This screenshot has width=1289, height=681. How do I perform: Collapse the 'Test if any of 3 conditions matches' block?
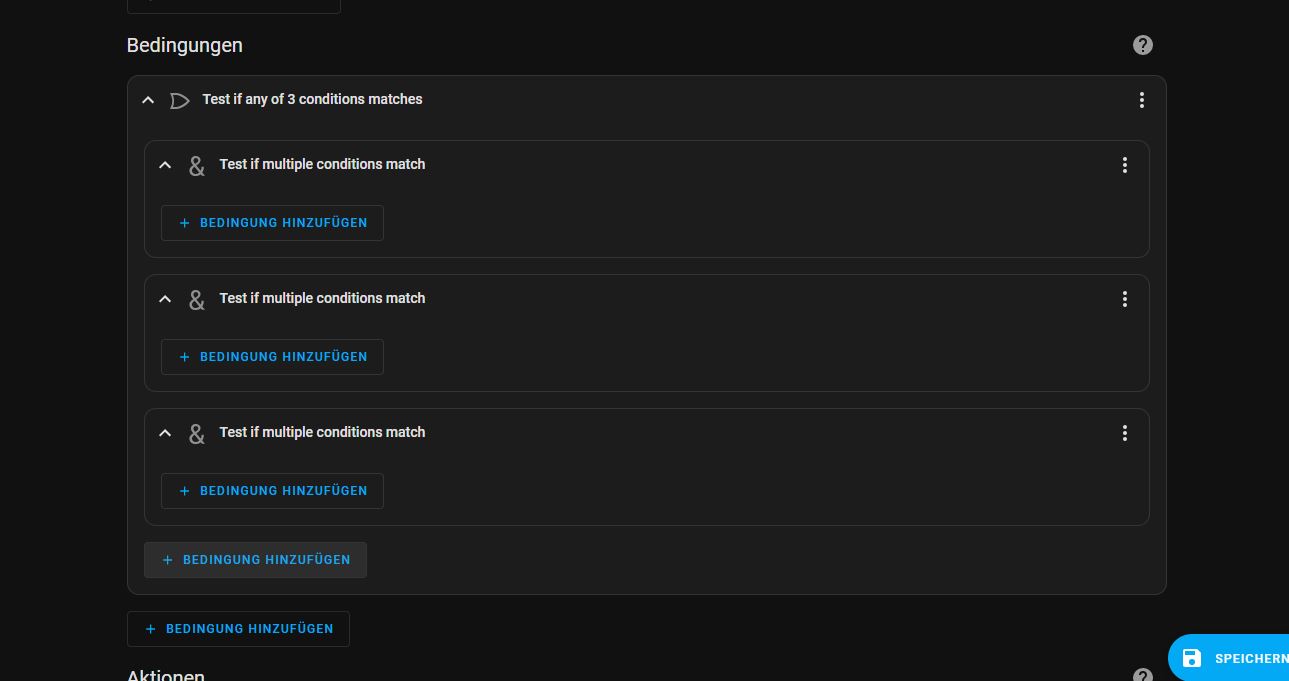[x=148, y=100]
